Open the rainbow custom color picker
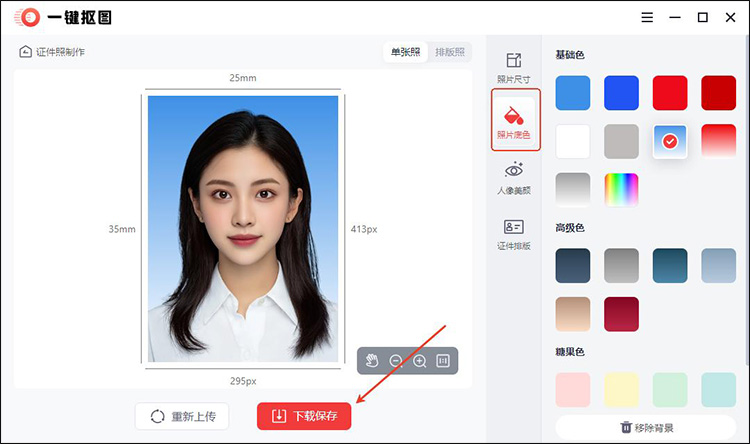 click(621, 190)
